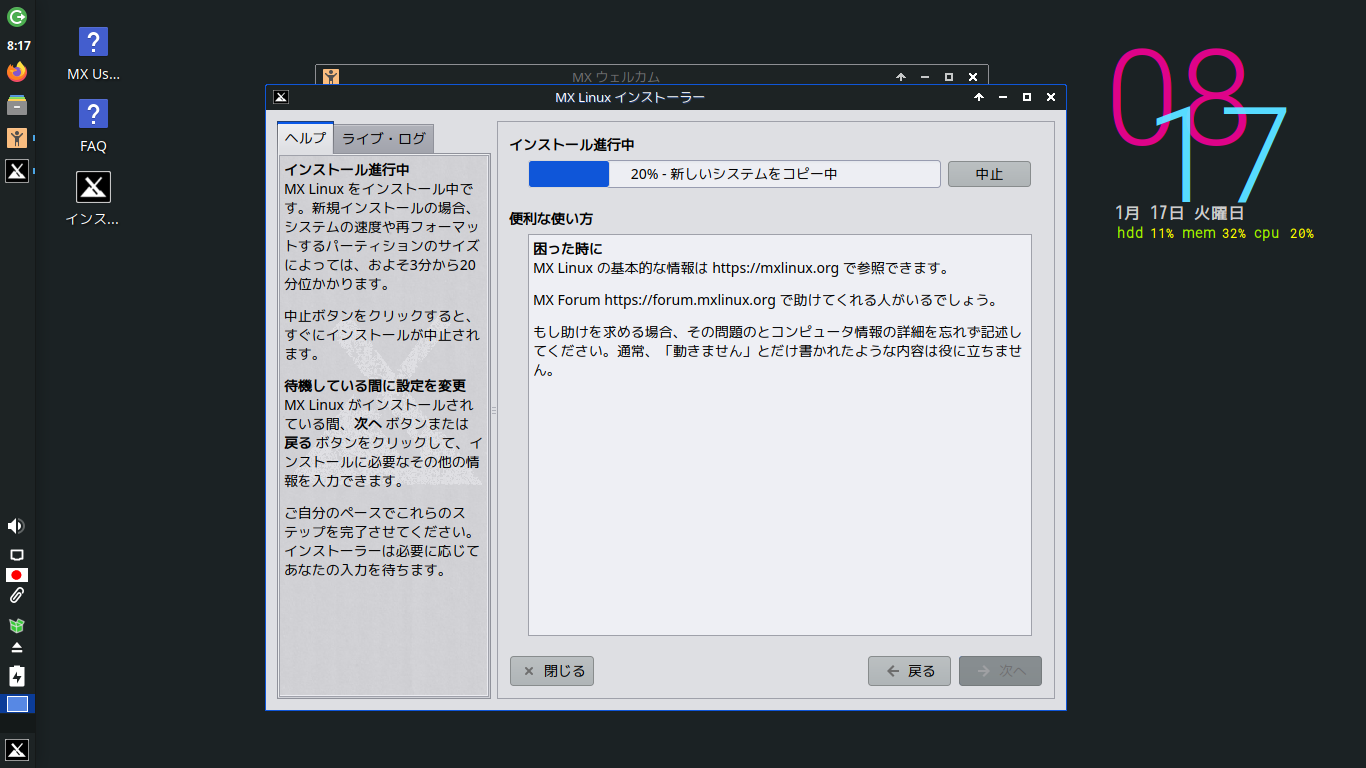Click the eject removable media tray icon
The image size is (1366, 768).
[16, 648]
